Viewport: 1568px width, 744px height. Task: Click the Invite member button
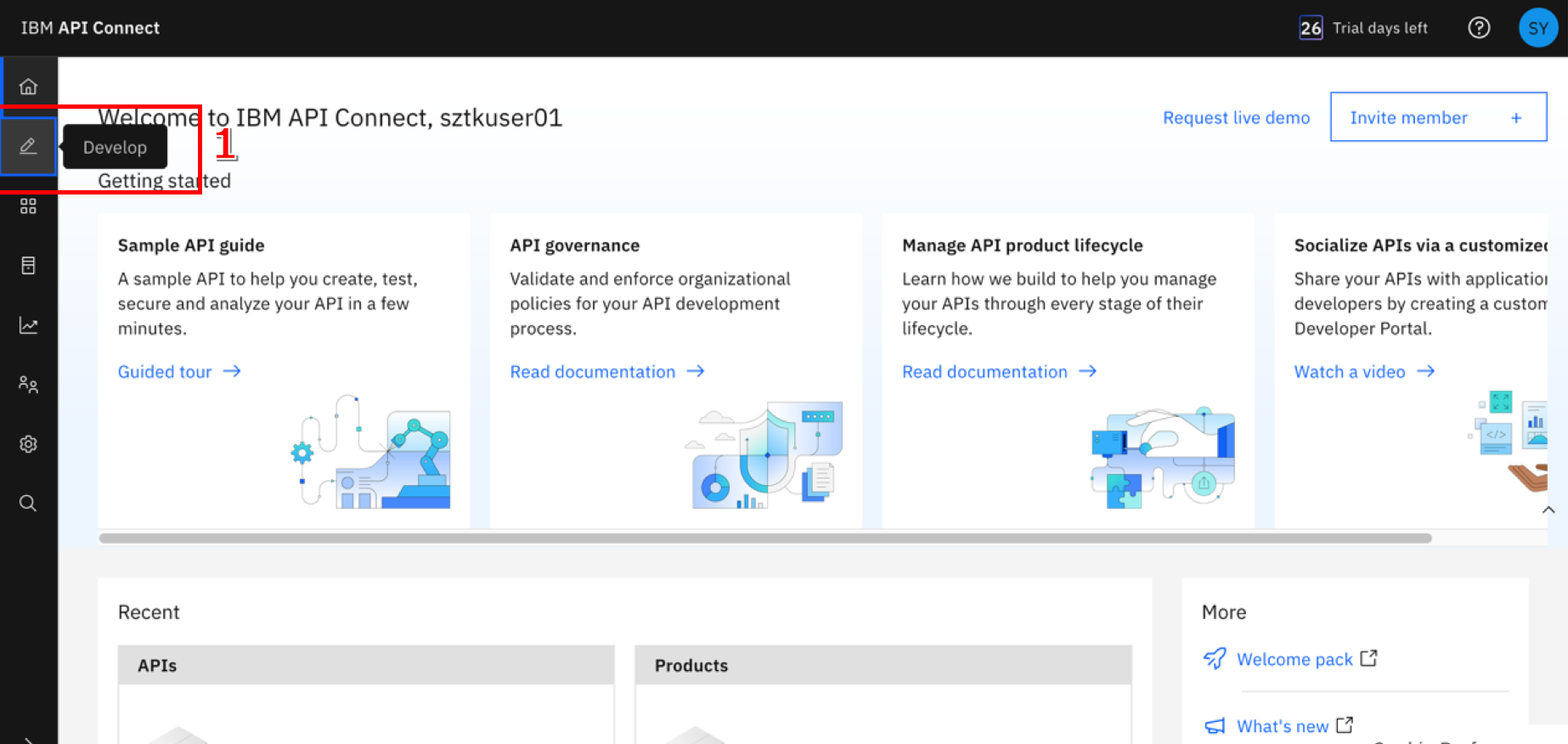point(1437,117)
